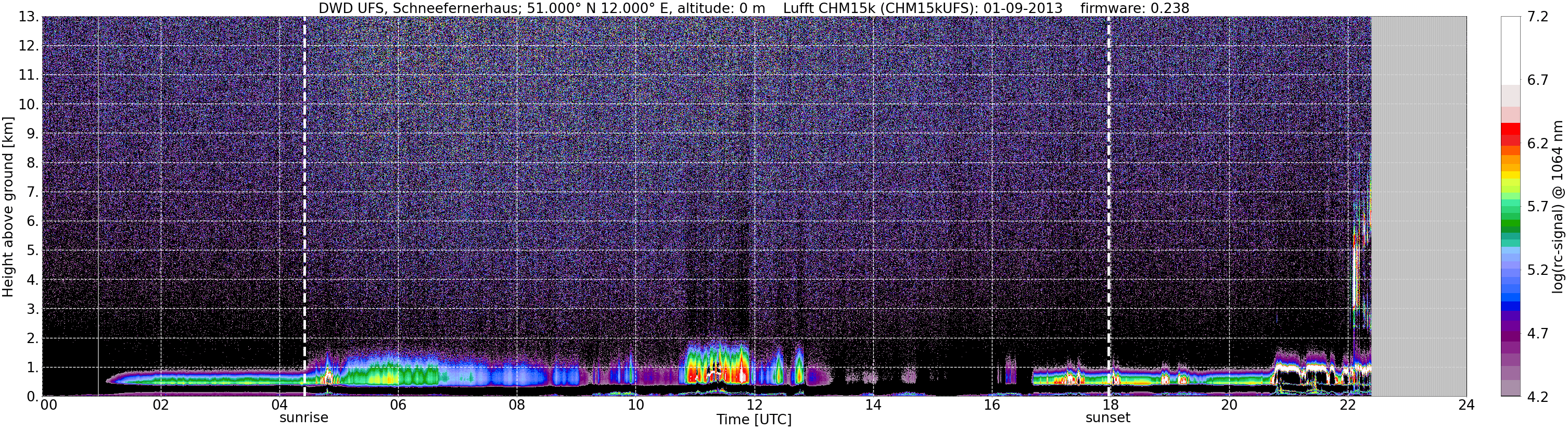Click the colorbar value '6.2'
Viewport: 1568px width, 430px height.
click(1538, 144)
